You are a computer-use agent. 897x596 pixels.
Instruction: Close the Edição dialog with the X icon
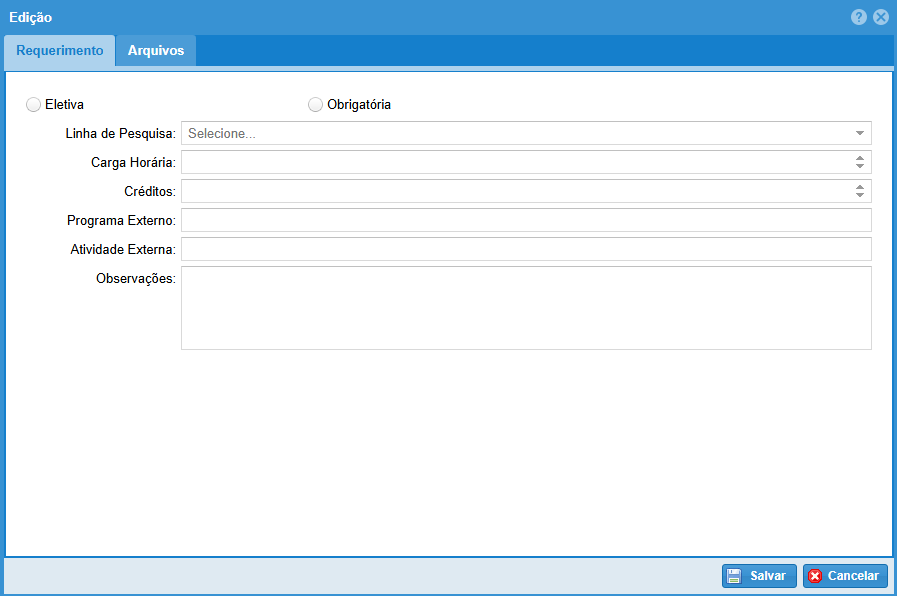coord(880,17)
